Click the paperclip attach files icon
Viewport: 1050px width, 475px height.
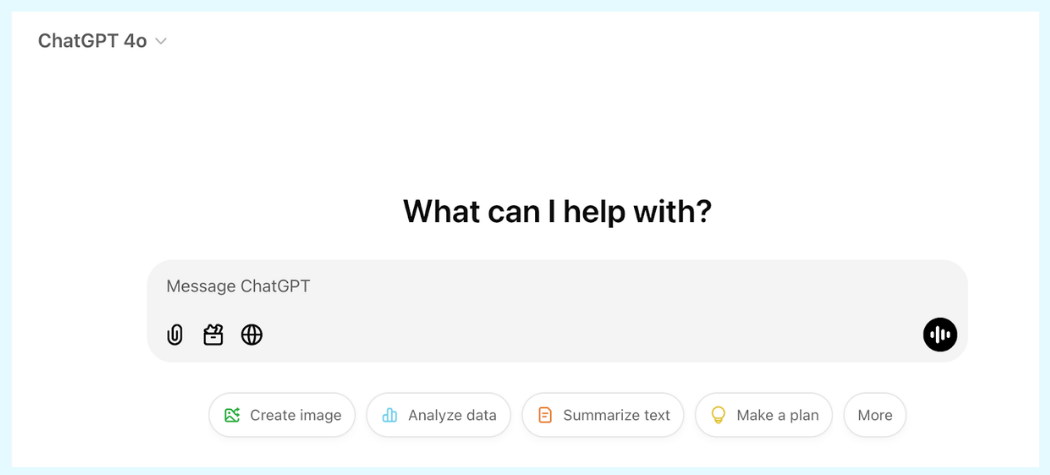click(175, 335)
